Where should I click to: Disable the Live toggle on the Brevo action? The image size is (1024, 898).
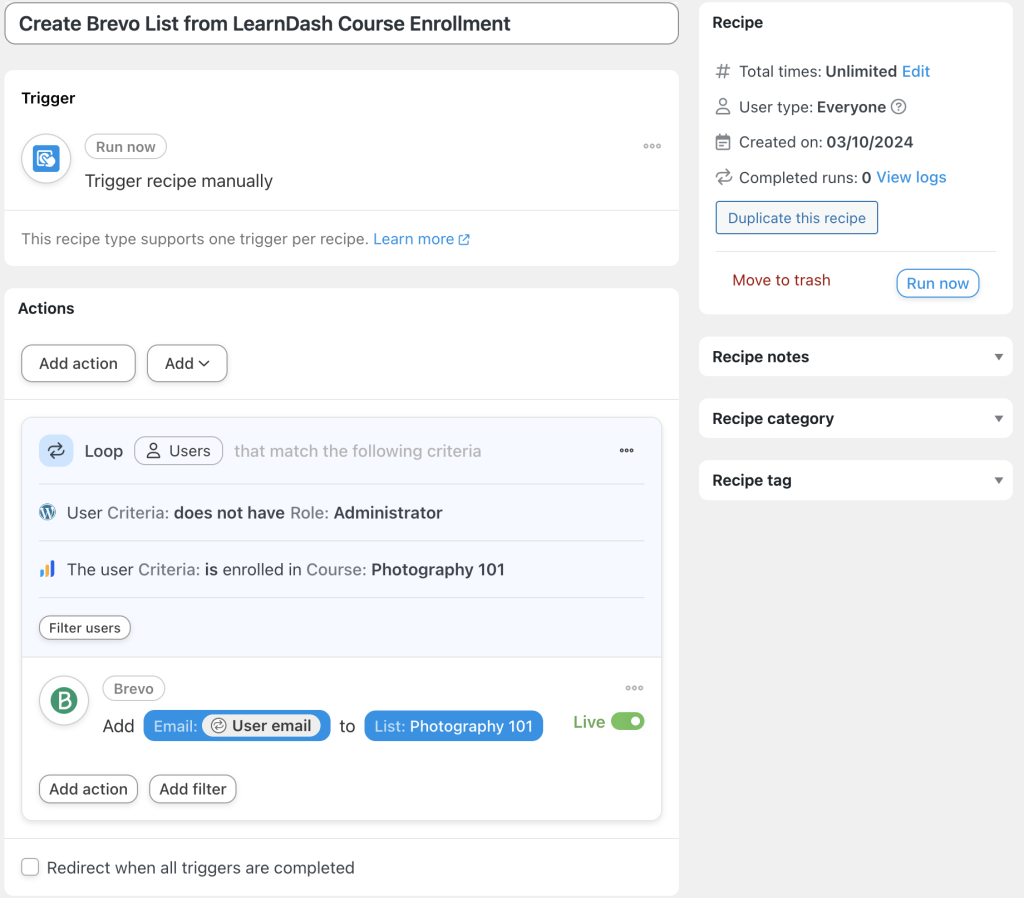[x=630, y=720]
